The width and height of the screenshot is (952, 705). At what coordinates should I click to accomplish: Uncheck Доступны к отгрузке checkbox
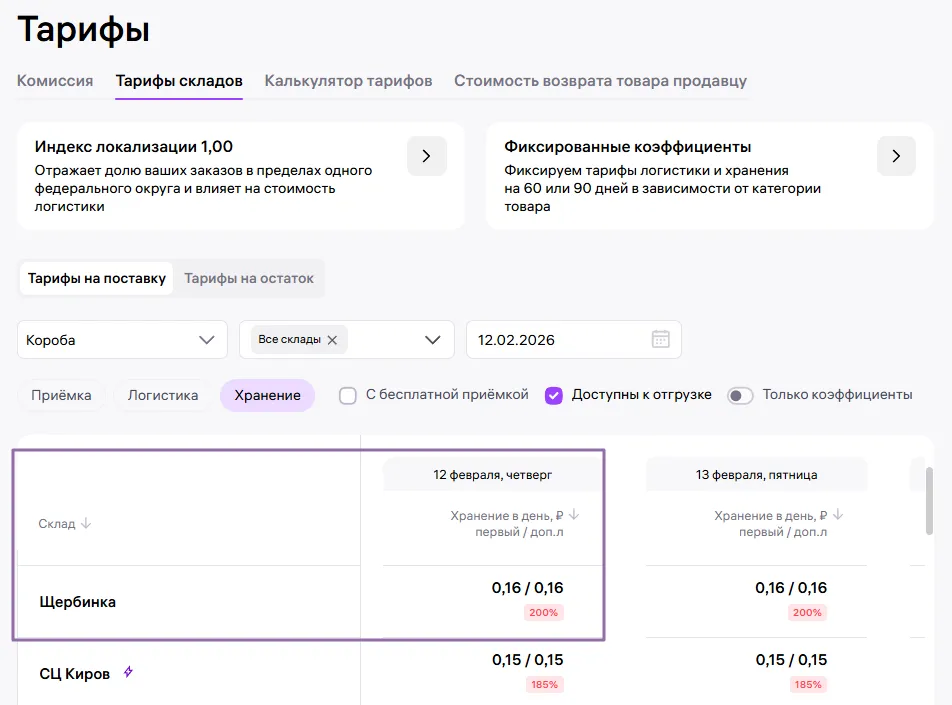(x=554, y=395)
